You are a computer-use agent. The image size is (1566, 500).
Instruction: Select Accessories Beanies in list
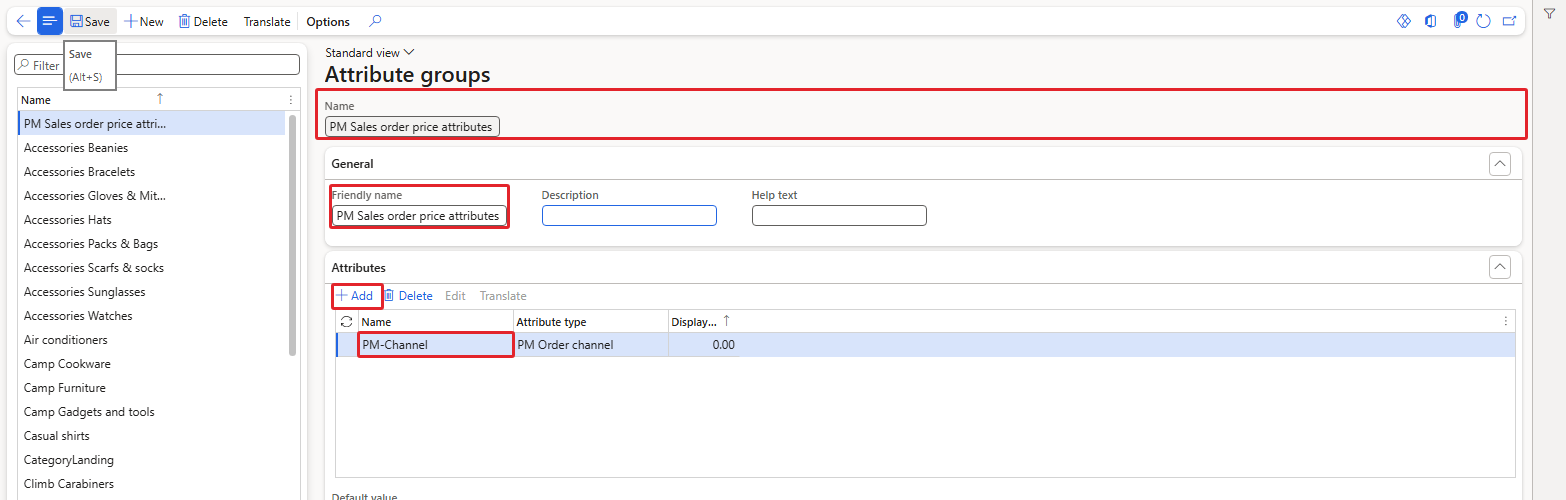[152, 148]
